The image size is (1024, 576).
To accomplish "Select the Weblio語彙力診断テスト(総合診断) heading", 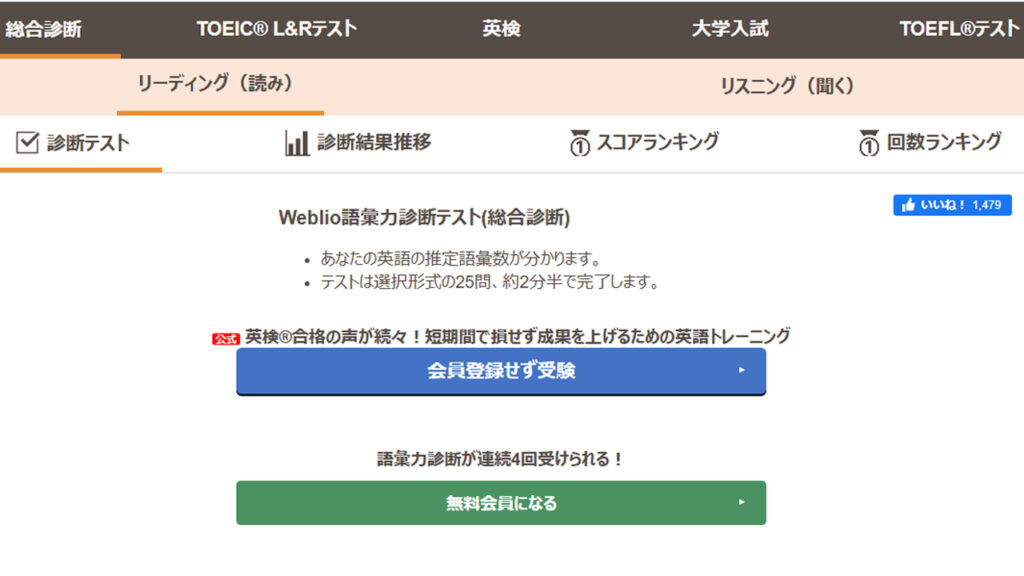I will (x=424, y=217).
